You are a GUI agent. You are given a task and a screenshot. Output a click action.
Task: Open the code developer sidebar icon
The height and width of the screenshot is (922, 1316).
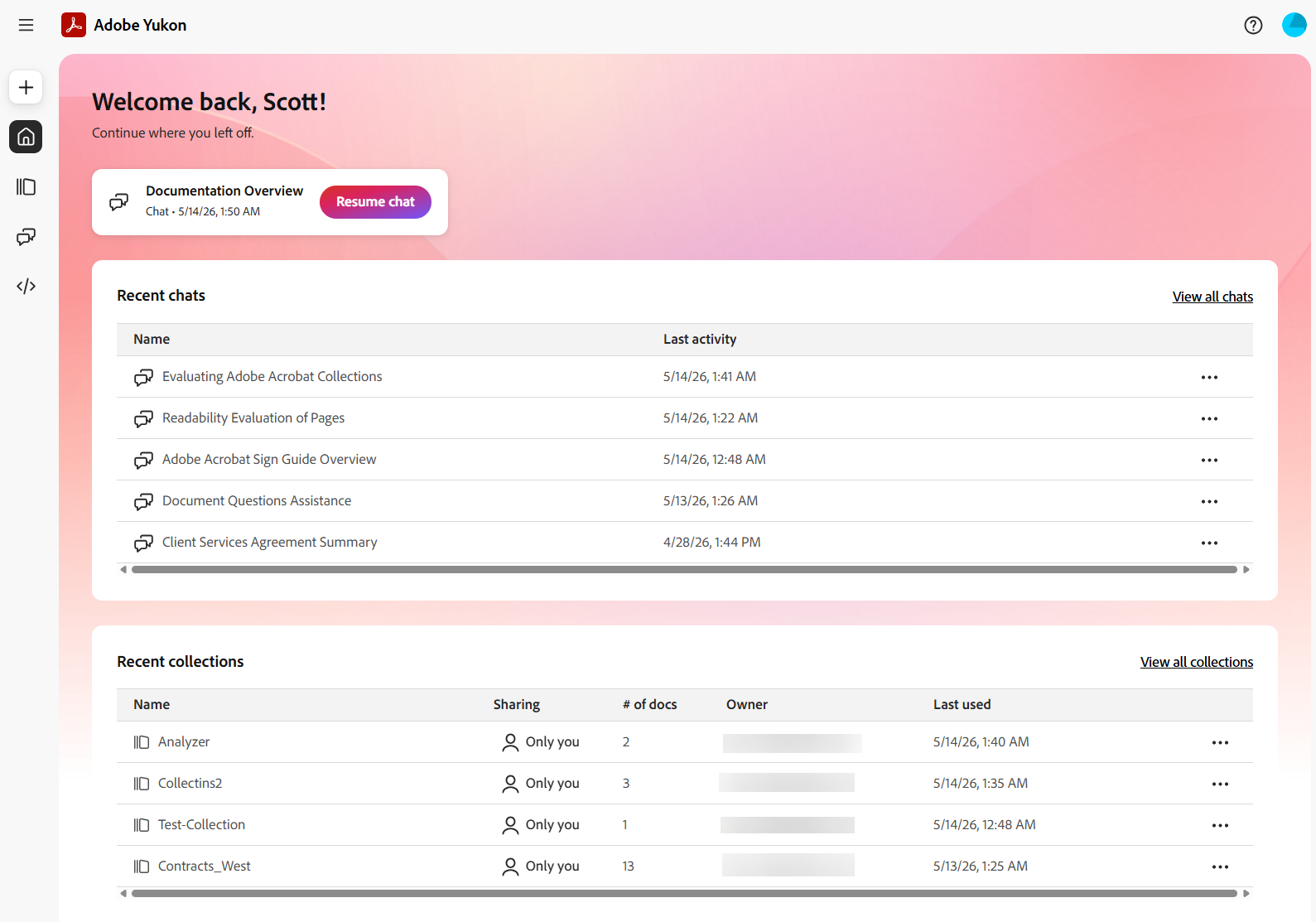pyautogui.click(x=26, y=286)
